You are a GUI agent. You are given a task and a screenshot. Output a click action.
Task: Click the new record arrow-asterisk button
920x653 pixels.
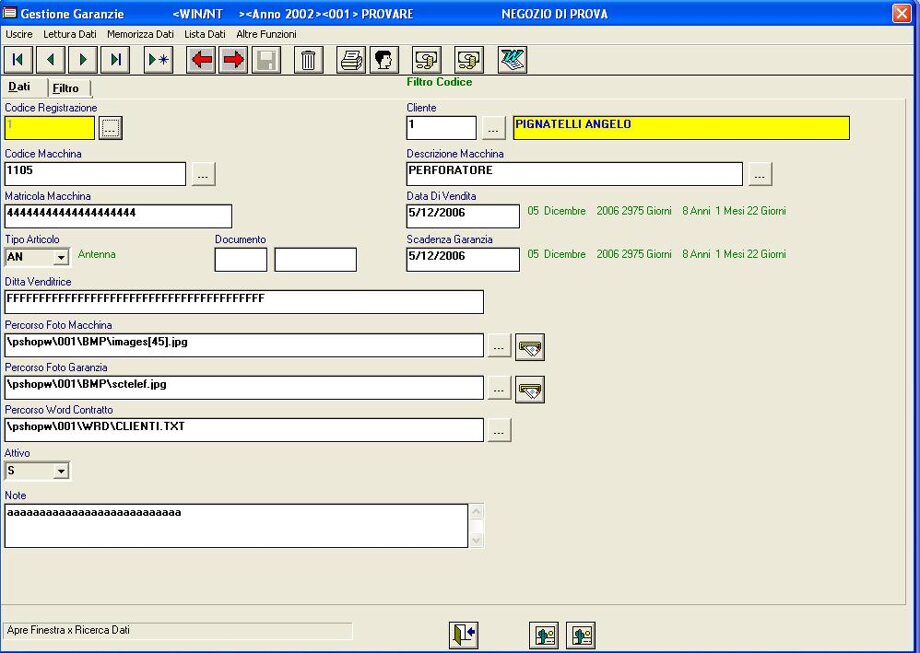point(158,60)
